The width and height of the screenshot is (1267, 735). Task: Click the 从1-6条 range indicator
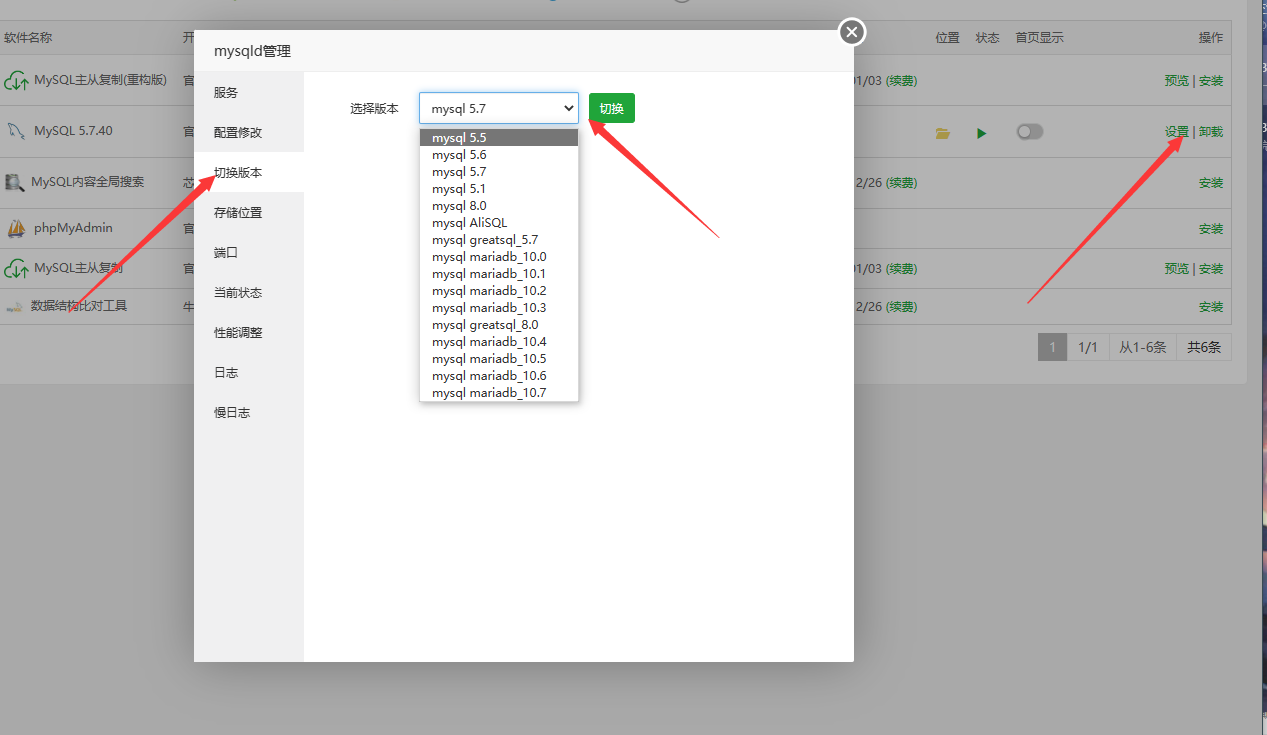[x=1143, y=347]
